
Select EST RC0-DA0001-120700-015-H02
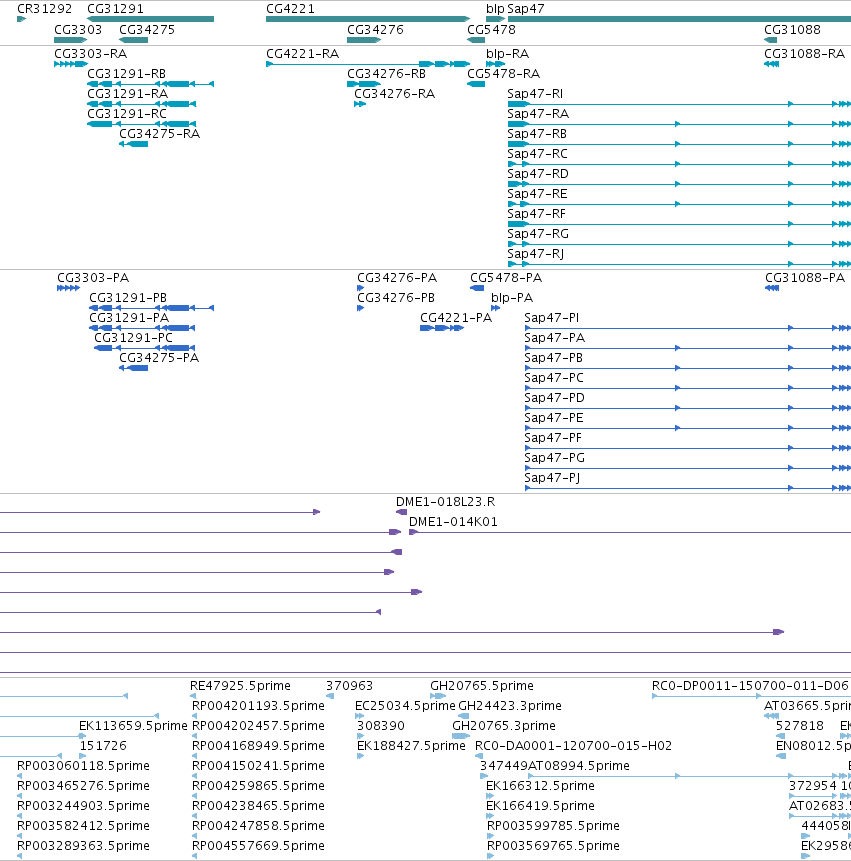[x=574, y=746]
